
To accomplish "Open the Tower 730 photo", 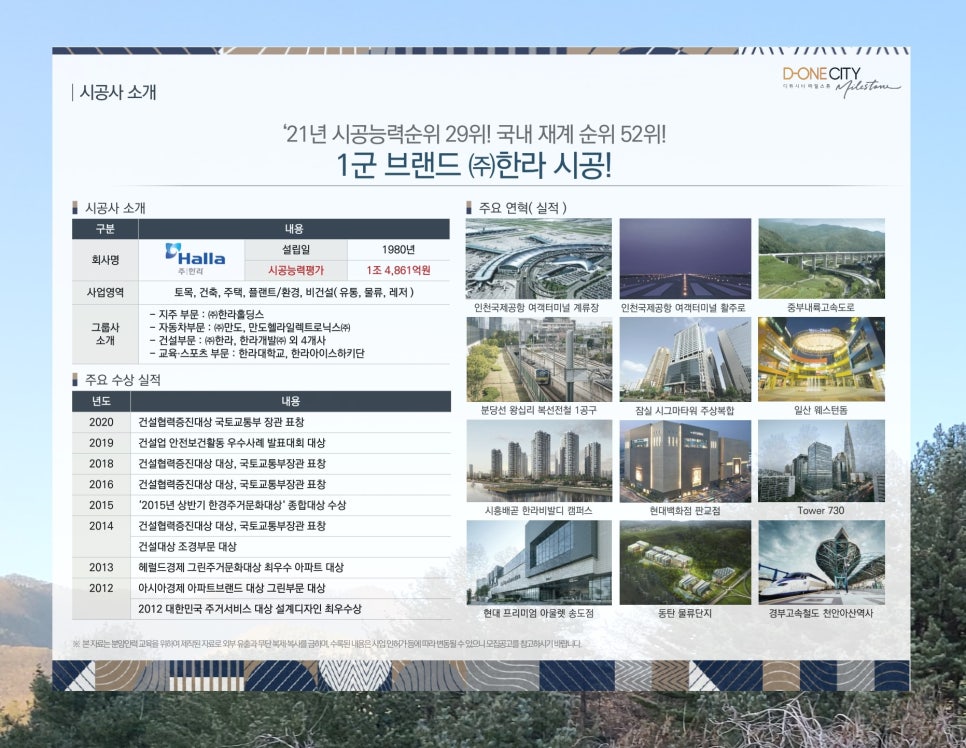I will tap(821, 461).
